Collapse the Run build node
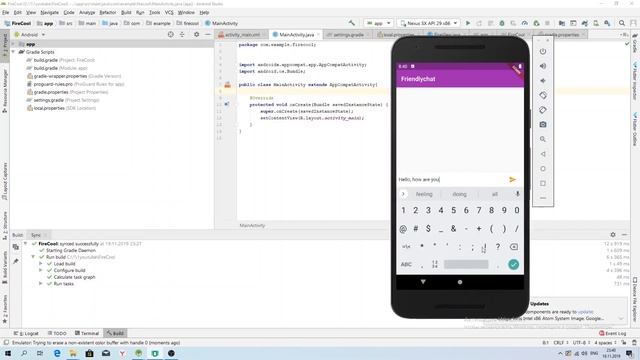 [x=33, y=257]
